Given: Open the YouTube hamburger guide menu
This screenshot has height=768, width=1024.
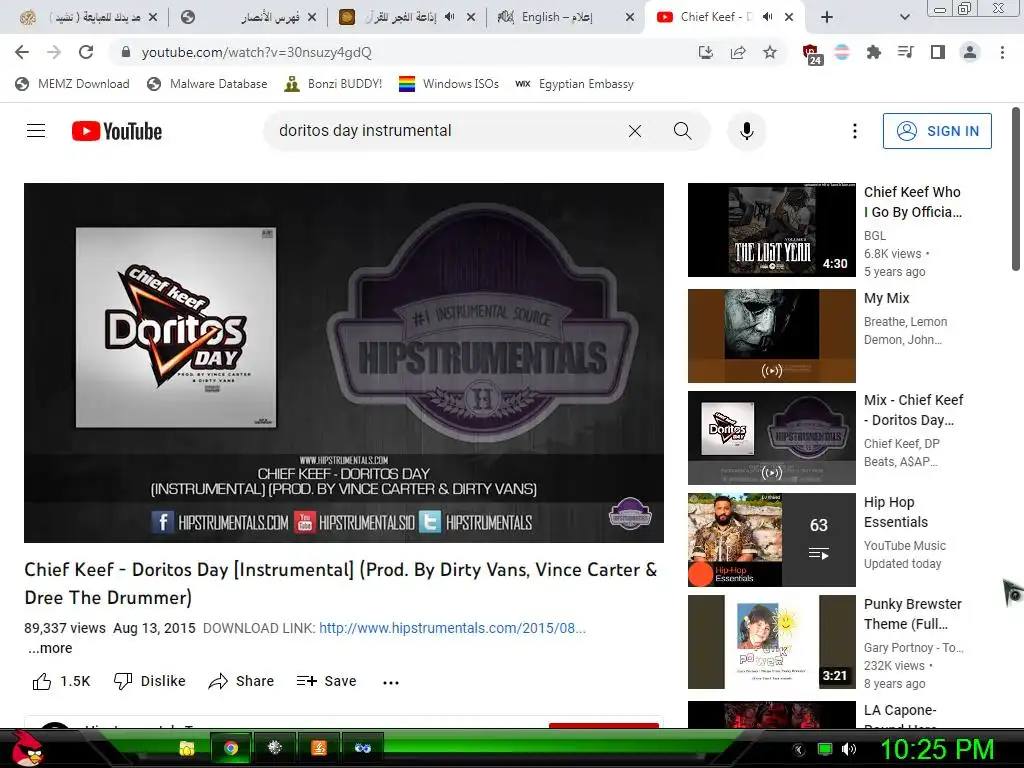Looking at the screenshot, I should pyautogui.click(x=36, y=131).
